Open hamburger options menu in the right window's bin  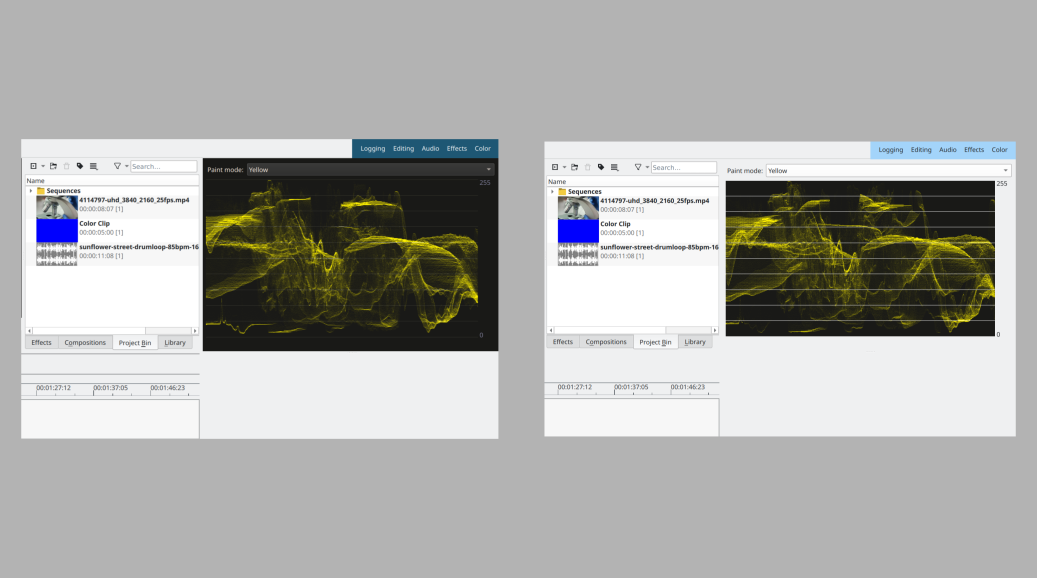point(614,168)
